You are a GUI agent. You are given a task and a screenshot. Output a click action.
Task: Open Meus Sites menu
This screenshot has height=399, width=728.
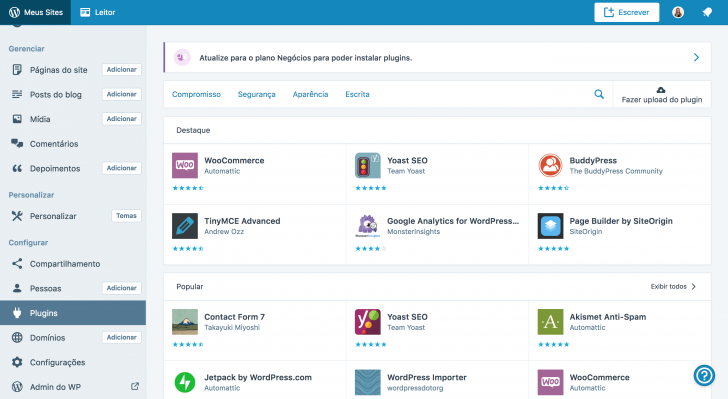[x=35, y=12]
